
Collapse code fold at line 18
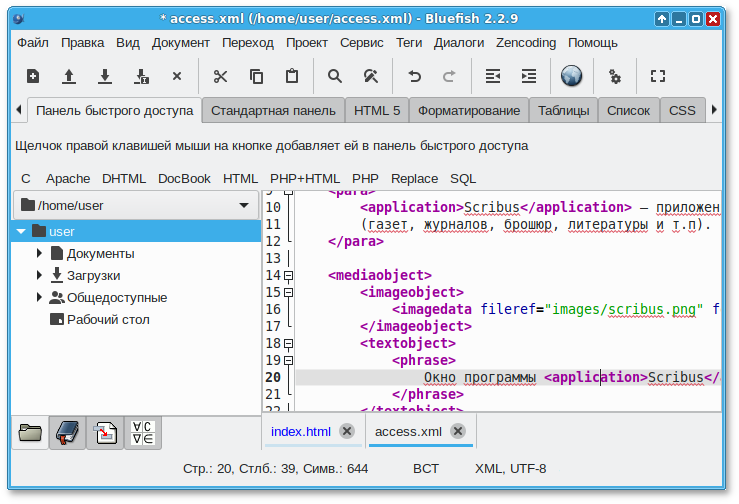pos(288,343)
